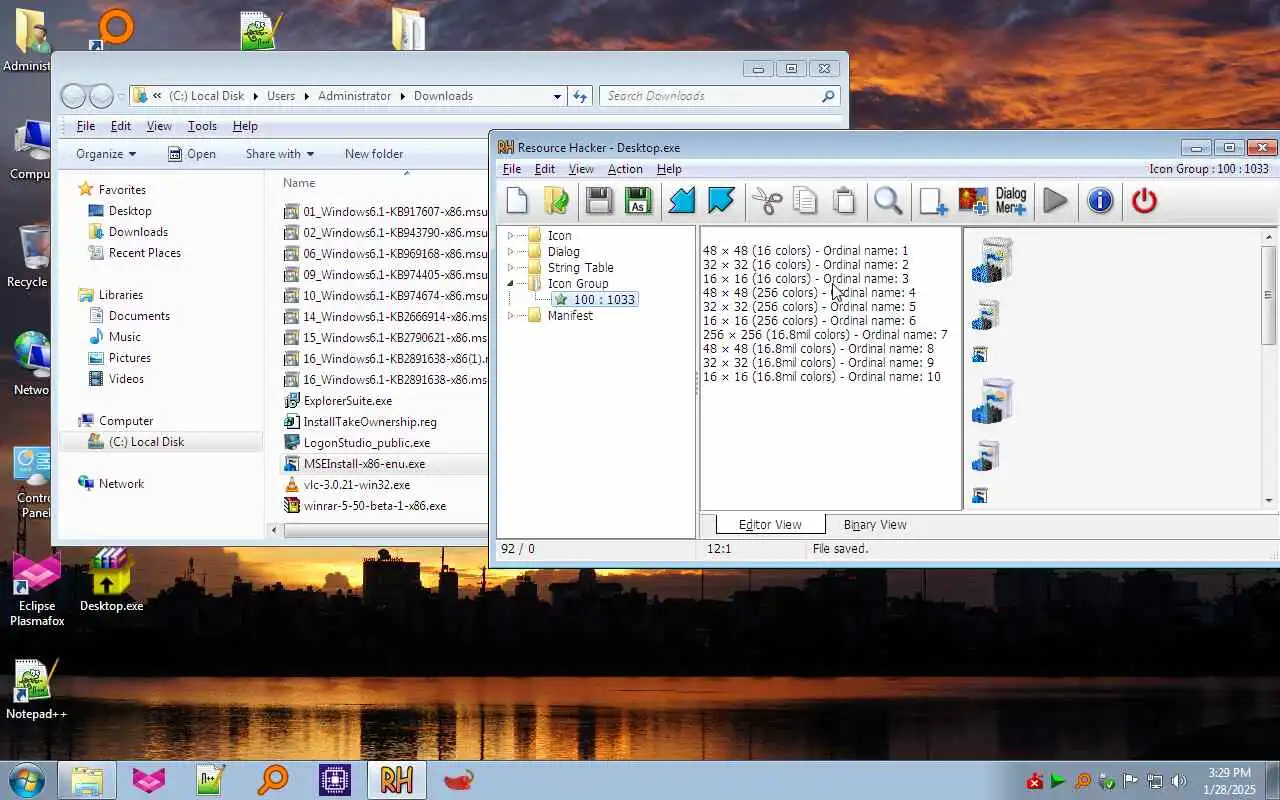1280x800 pixels.
Task: Click the Copy icon in Resource Hacker toolbar
Action: pyautogui.click(x=805, y=201)
